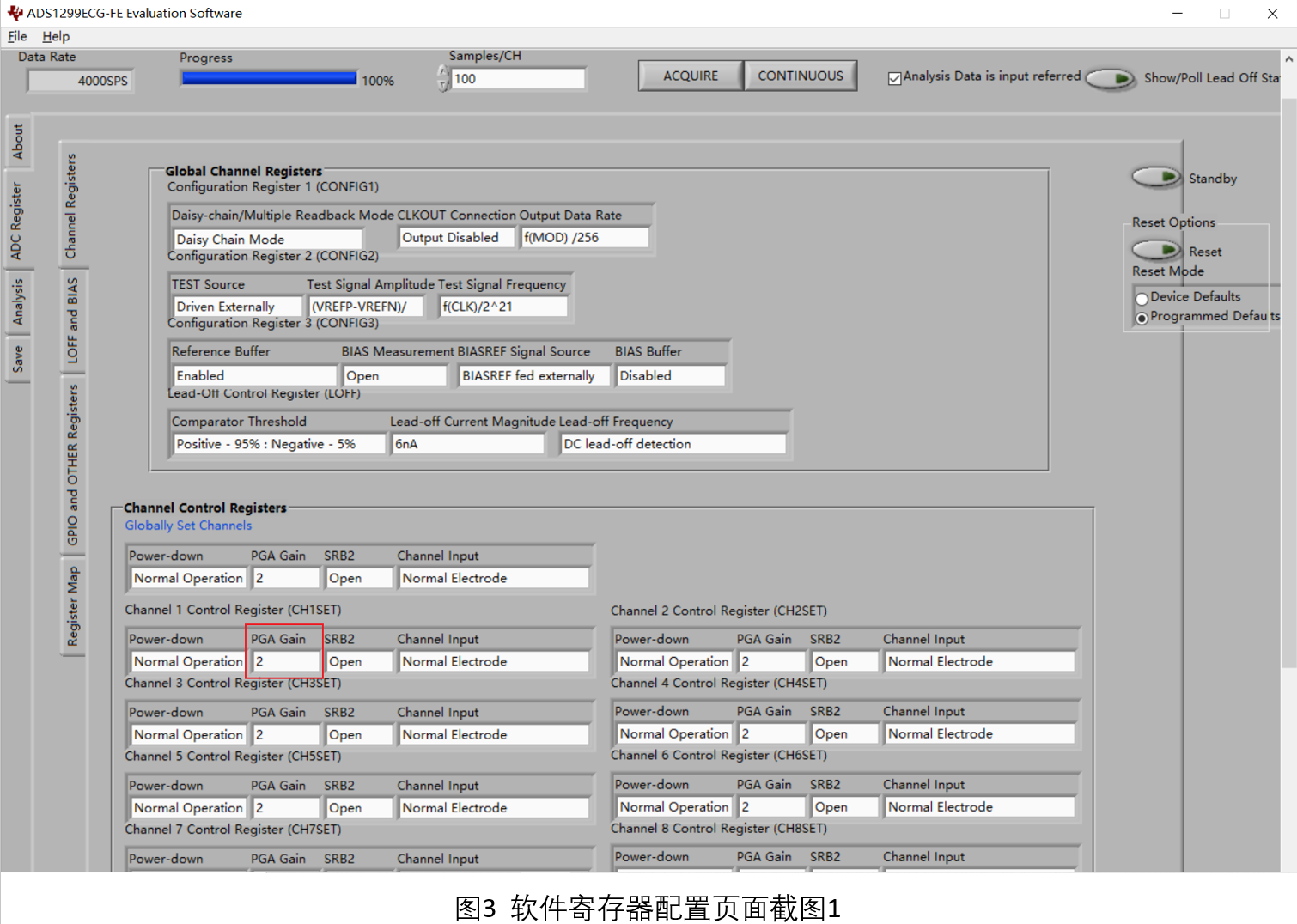
Task: Open the Test Signal Frequency dropdown
Action: point(503,307)
